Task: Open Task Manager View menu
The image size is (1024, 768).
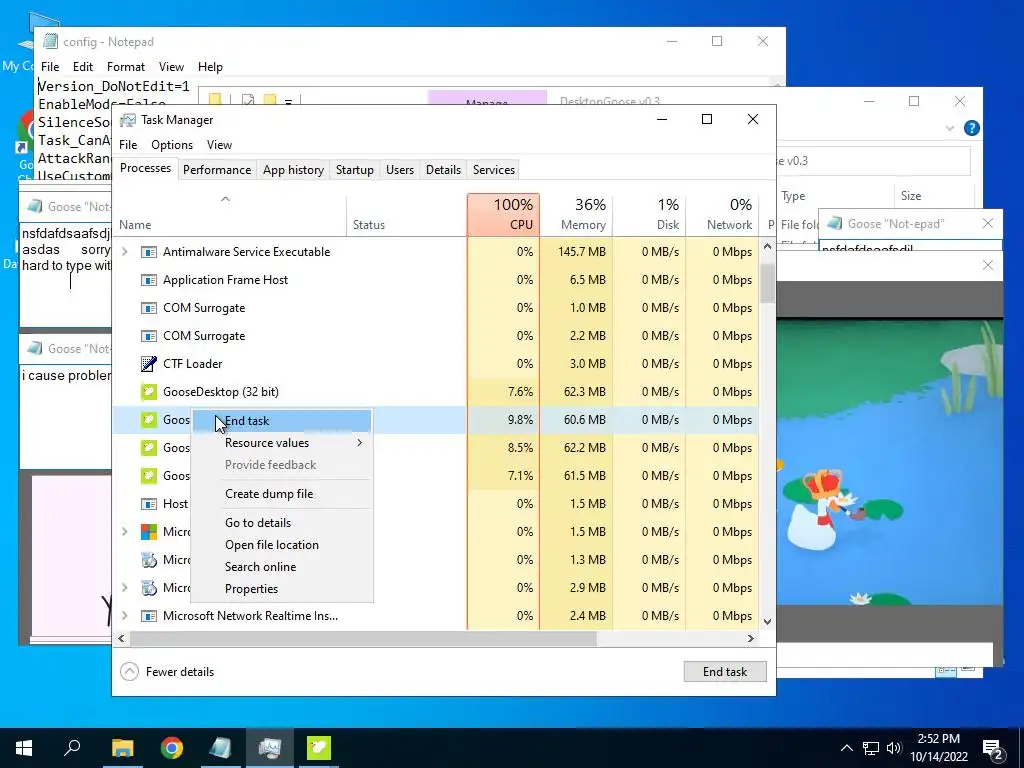Action: (219, 145)
